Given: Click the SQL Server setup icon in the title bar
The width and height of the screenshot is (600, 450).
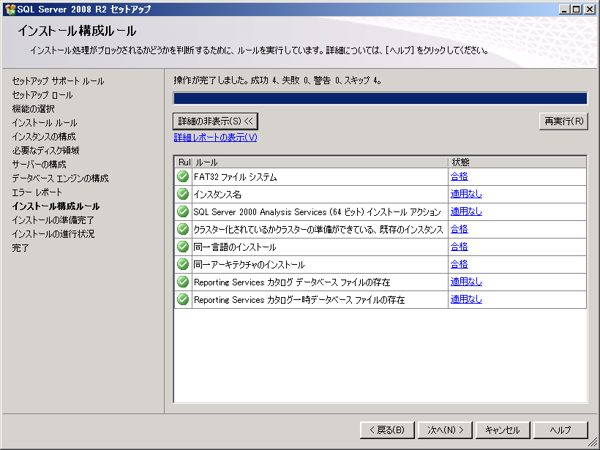Looking at the screenshot, I should (x=10, y=9).
